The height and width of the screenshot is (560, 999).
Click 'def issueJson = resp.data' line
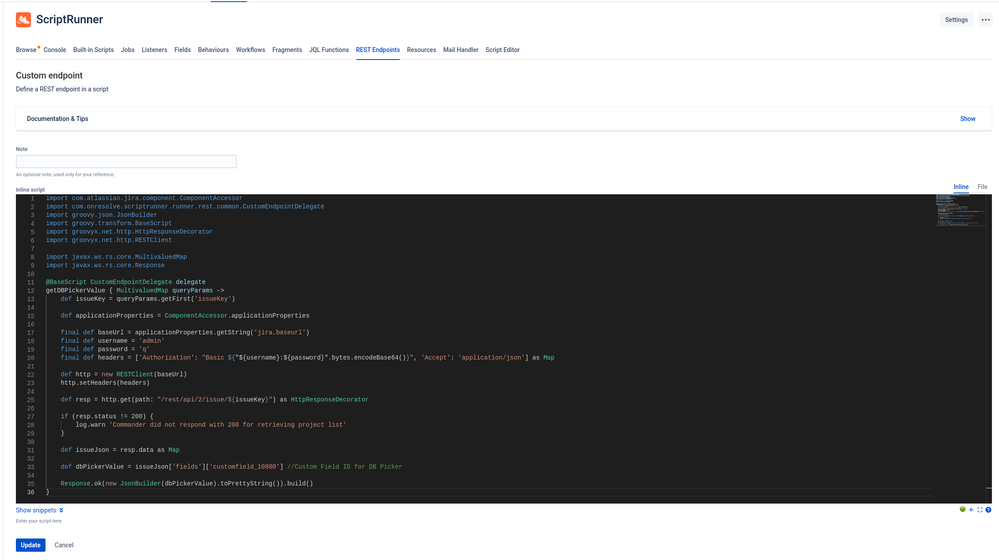[x=120, y=450]
